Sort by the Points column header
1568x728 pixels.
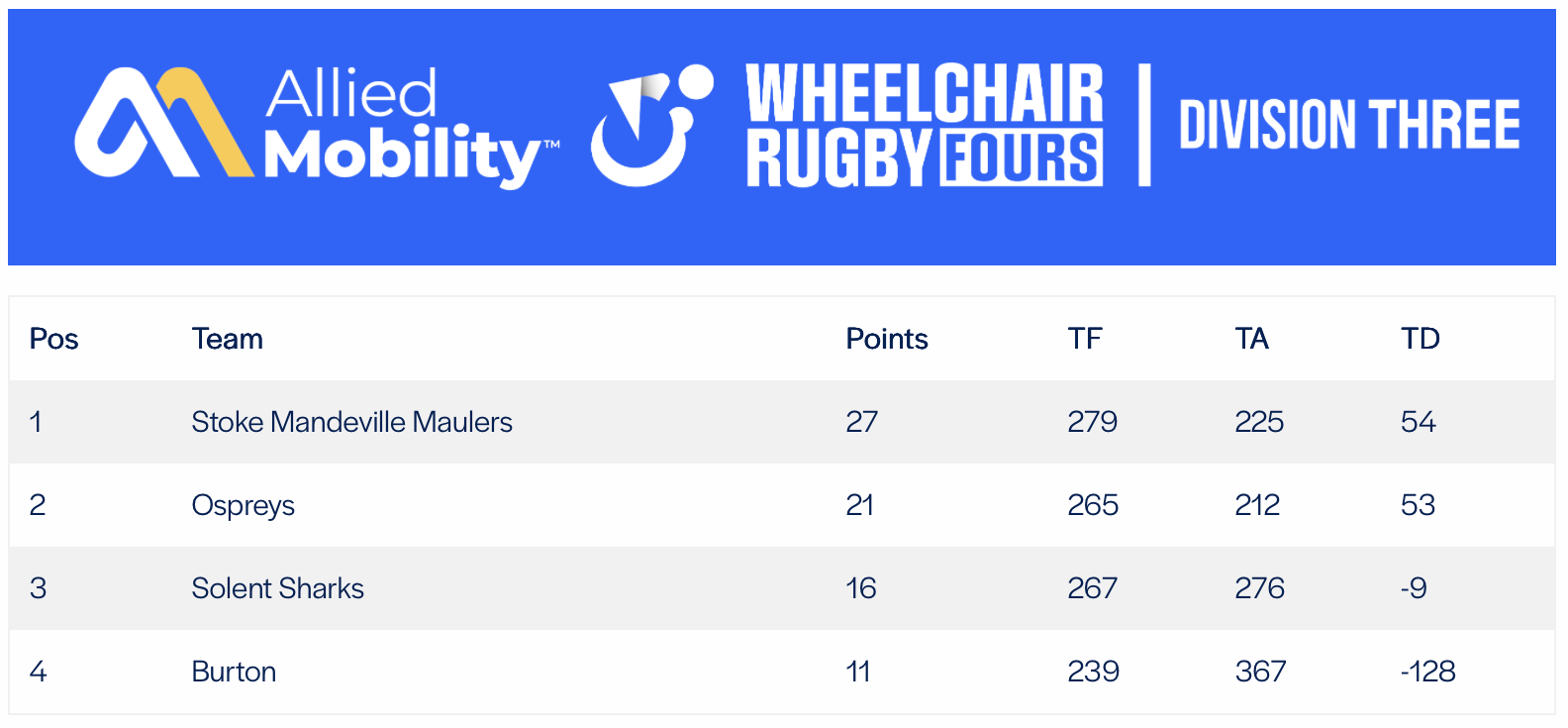tap(887, 339)
